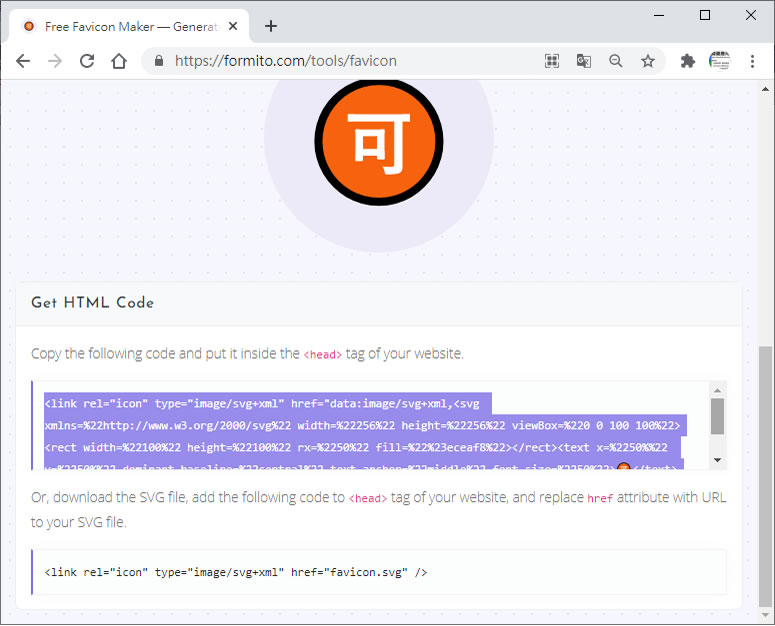Close the Free Favicon Maker tab
The width and height of the screenshot is (775, 626).
pos(233,26)
